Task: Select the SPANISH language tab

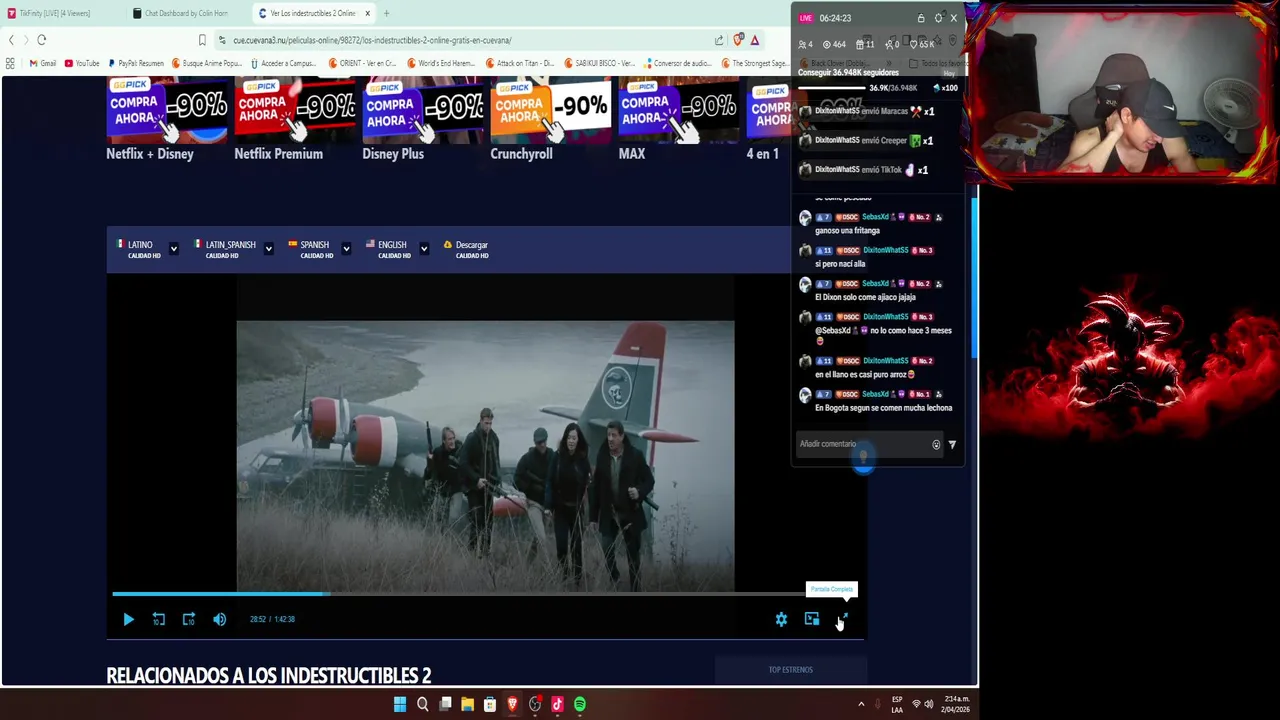Action: point(309,249)
